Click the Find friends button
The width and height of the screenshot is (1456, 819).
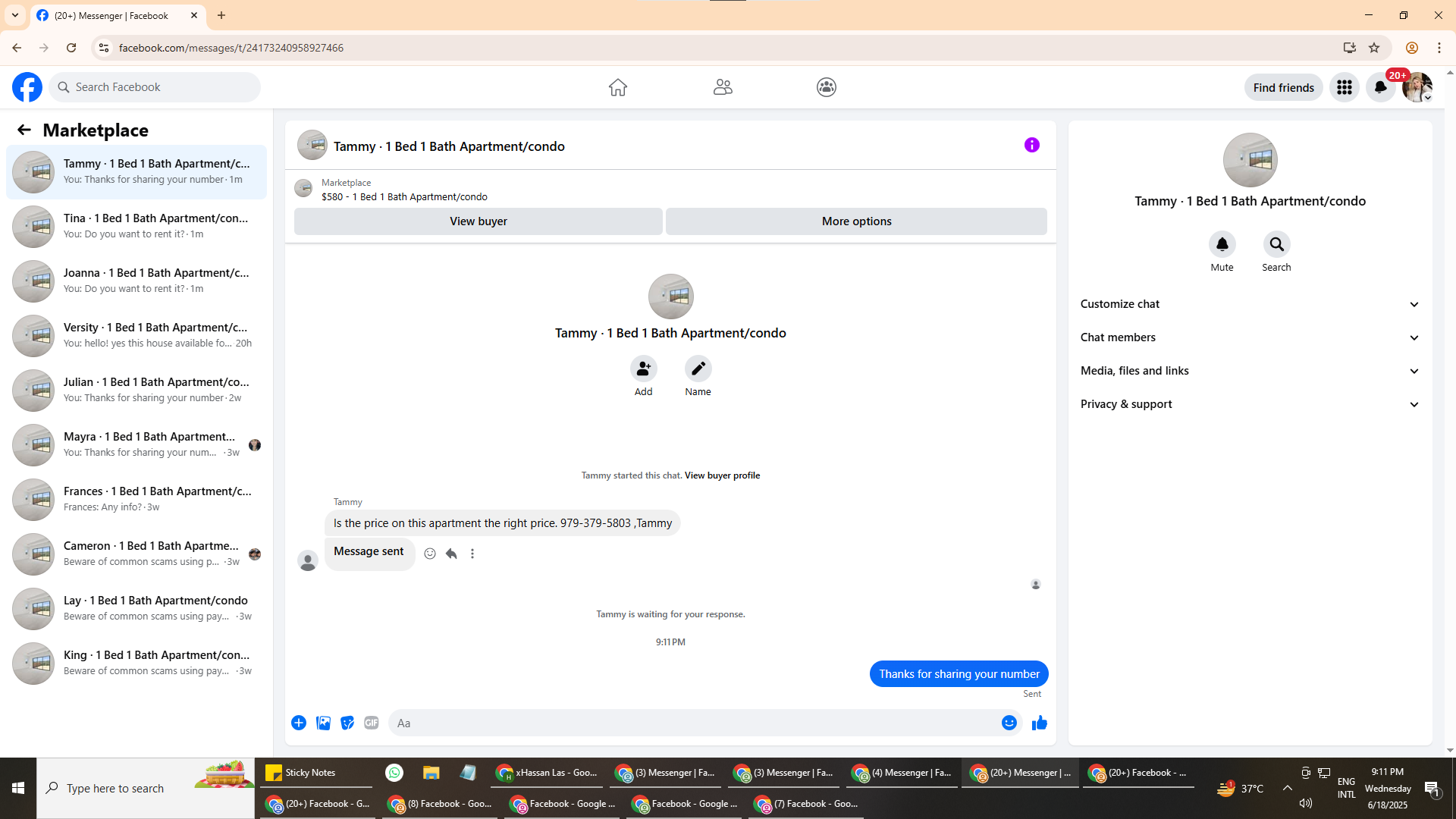[x=1283, y=87]
